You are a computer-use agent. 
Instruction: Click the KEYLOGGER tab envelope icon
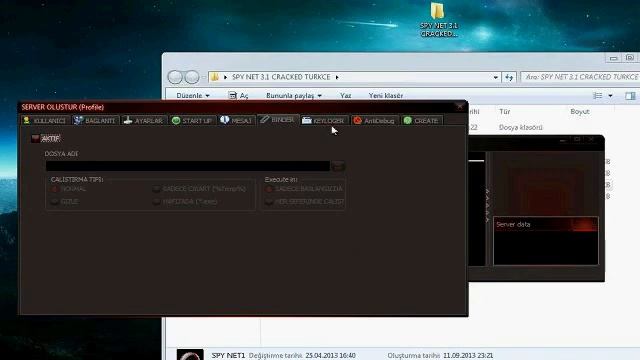click(x=307, y=120)
